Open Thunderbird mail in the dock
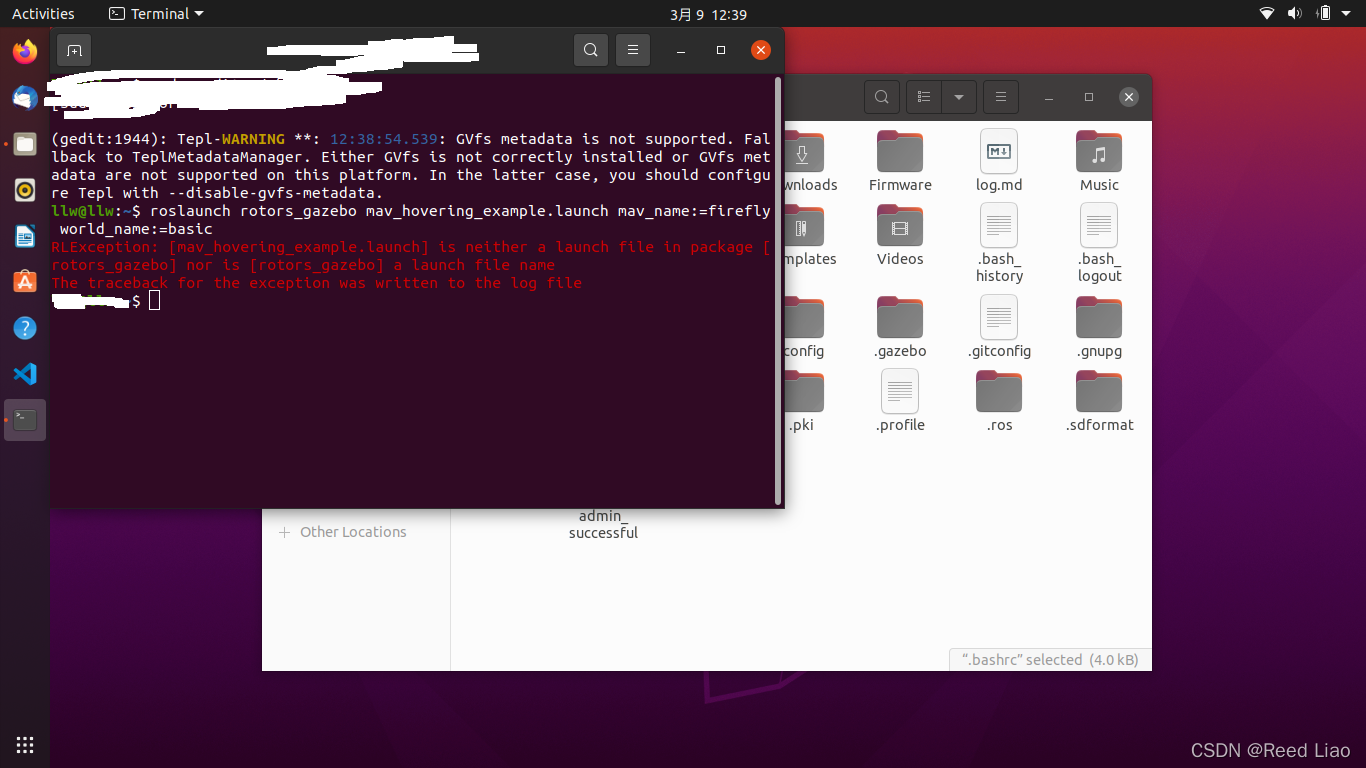The height and width of the screenshot is (768, 1366). tap(25, 97)
